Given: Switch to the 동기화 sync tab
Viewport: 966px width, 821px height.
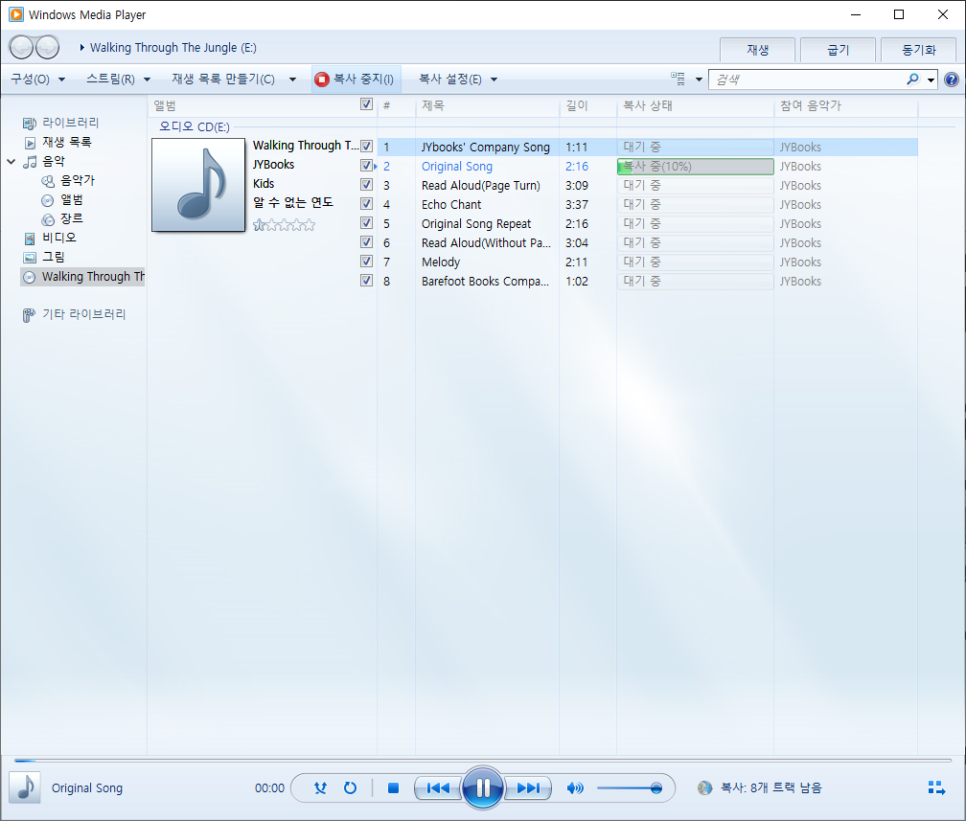Looking at the screenshot, I should click(919, 50).
